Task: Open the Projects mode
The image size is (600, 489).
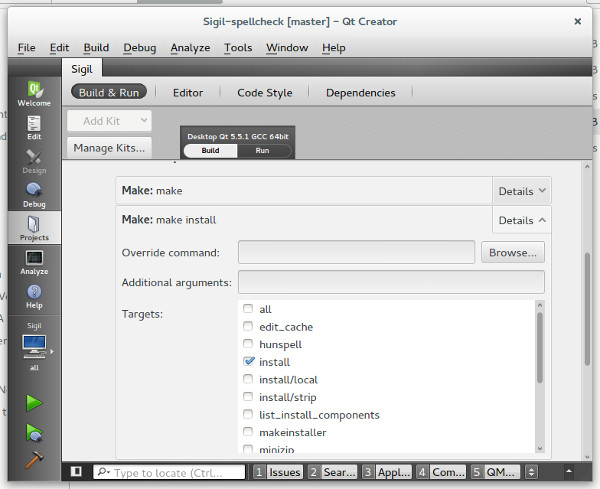Action: (x=34, y=228)
